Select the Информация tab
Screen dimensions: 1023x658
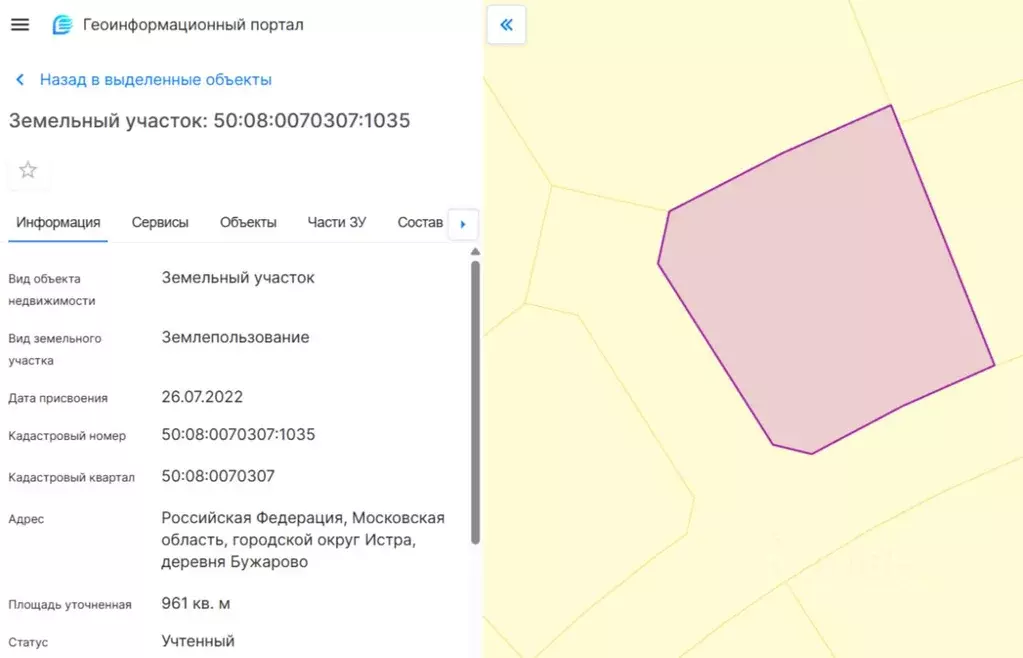[57, 222]
